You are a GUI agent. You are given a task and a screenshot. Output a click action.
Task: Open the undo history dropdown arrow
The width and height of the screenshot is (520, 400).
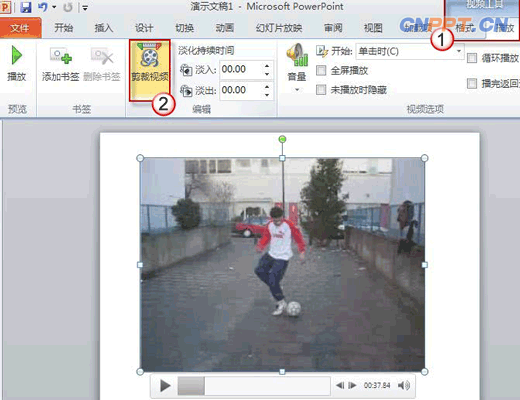pyautogui.click(x=54, y=7)
